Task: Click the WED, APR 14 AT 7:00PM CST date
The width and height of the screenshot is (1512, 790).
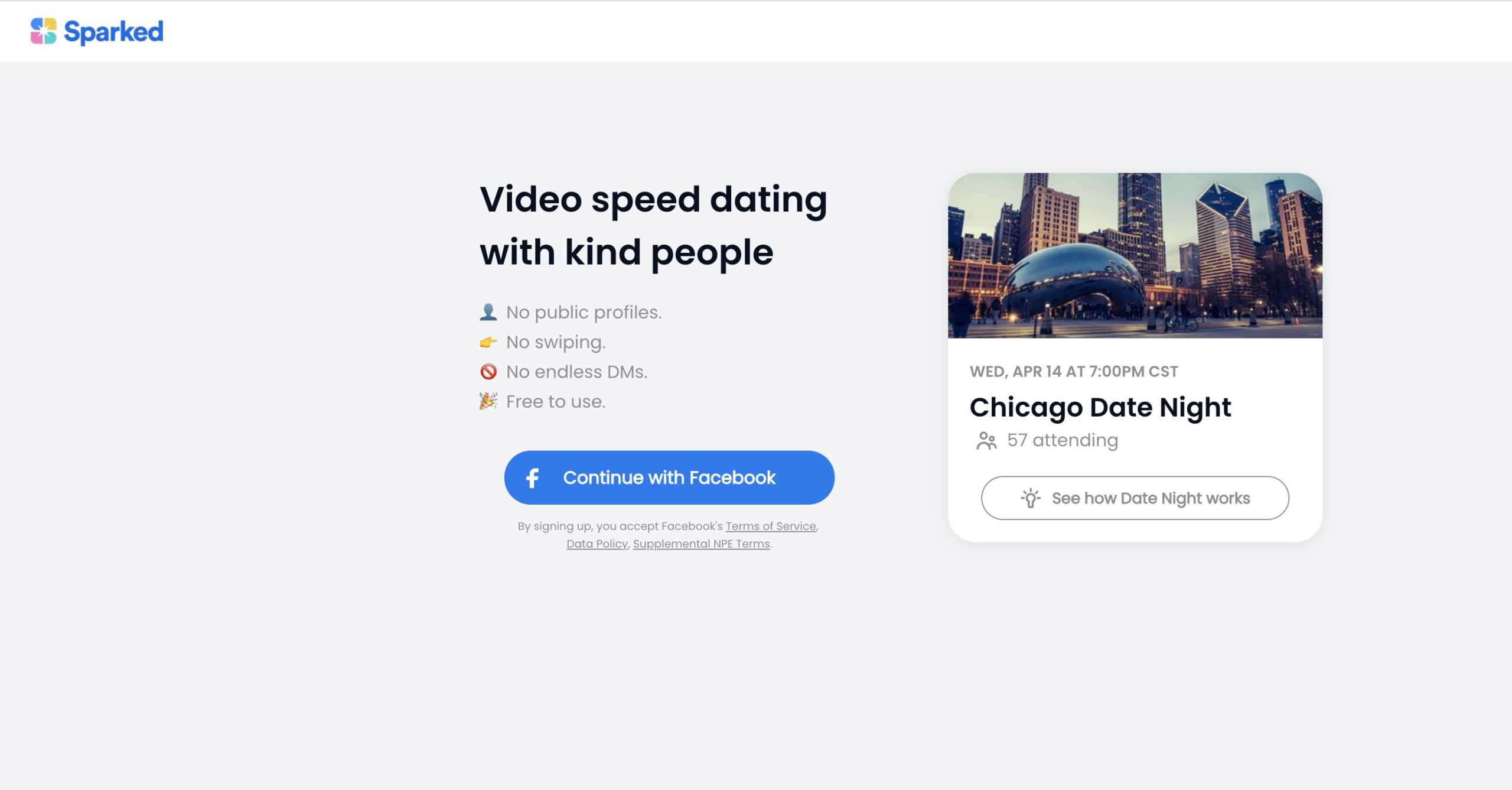Action: click(1074, 372)
